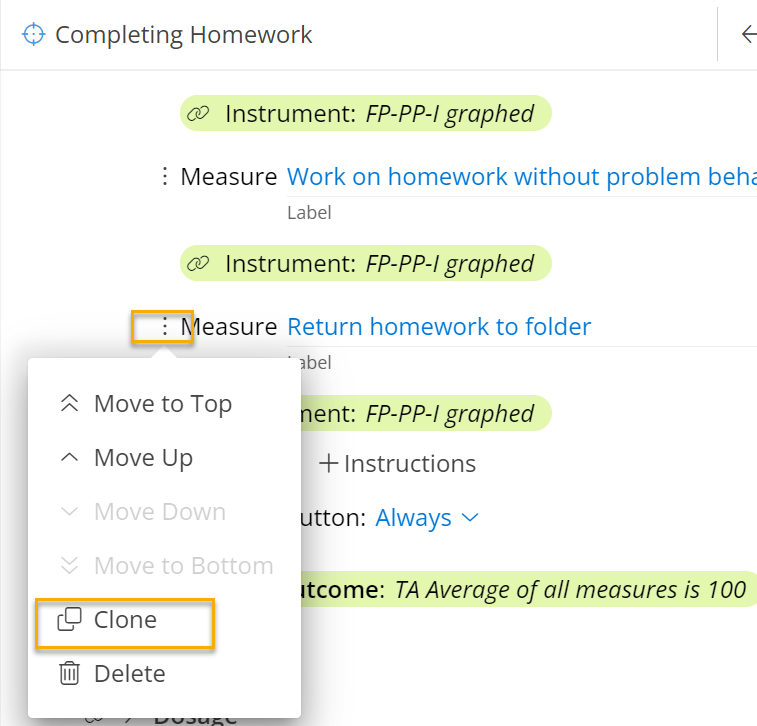Click three-dot menu for Return homework measure

[165, 327]
